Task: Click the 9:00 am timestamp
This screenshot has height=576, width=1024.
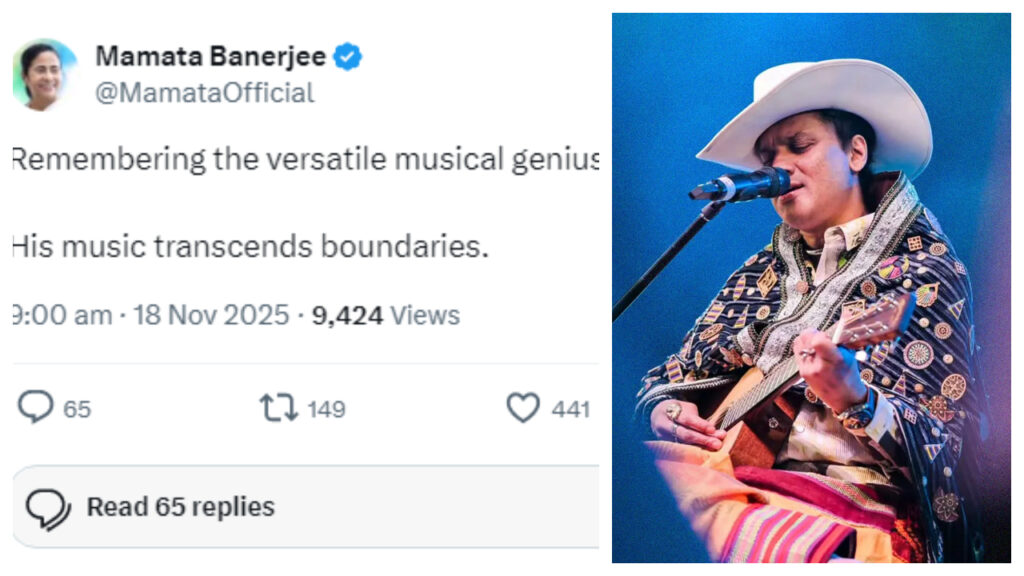Action: (62, 315)
